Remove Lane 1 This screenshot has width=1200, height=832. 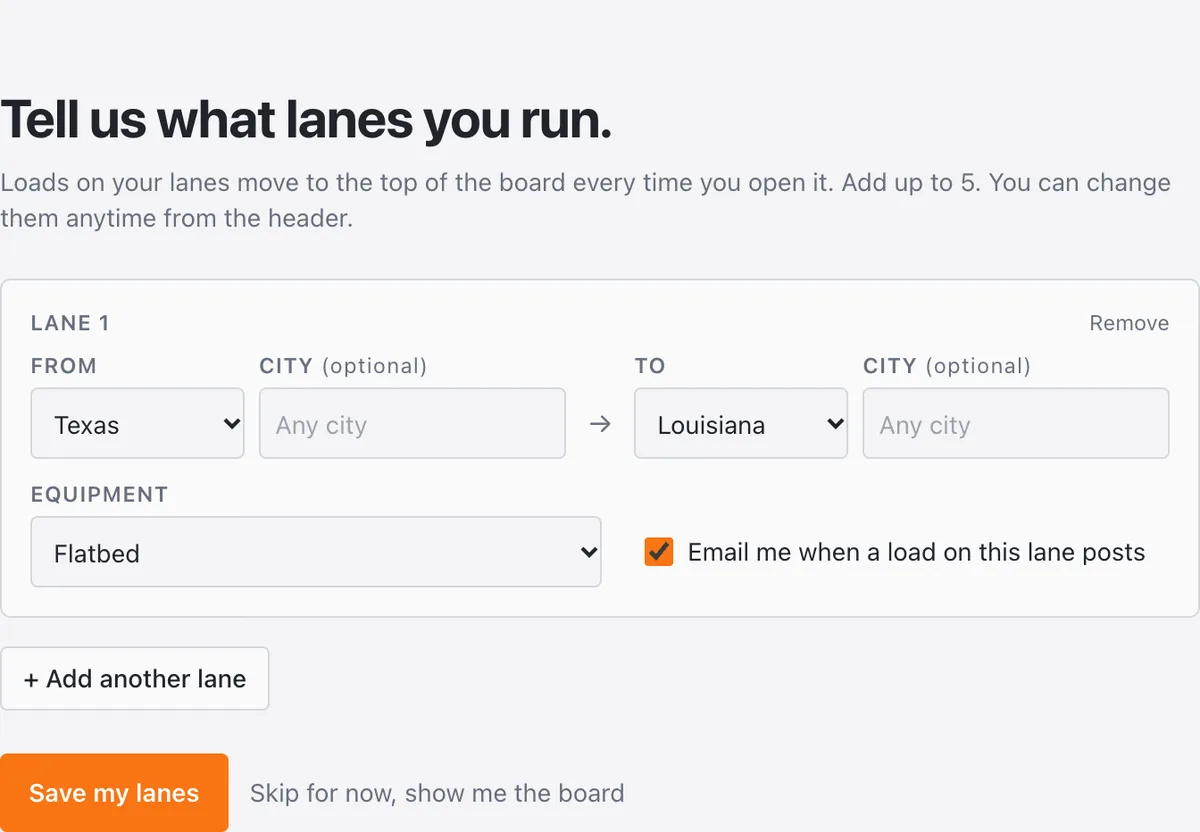(x=1129, y=323)
